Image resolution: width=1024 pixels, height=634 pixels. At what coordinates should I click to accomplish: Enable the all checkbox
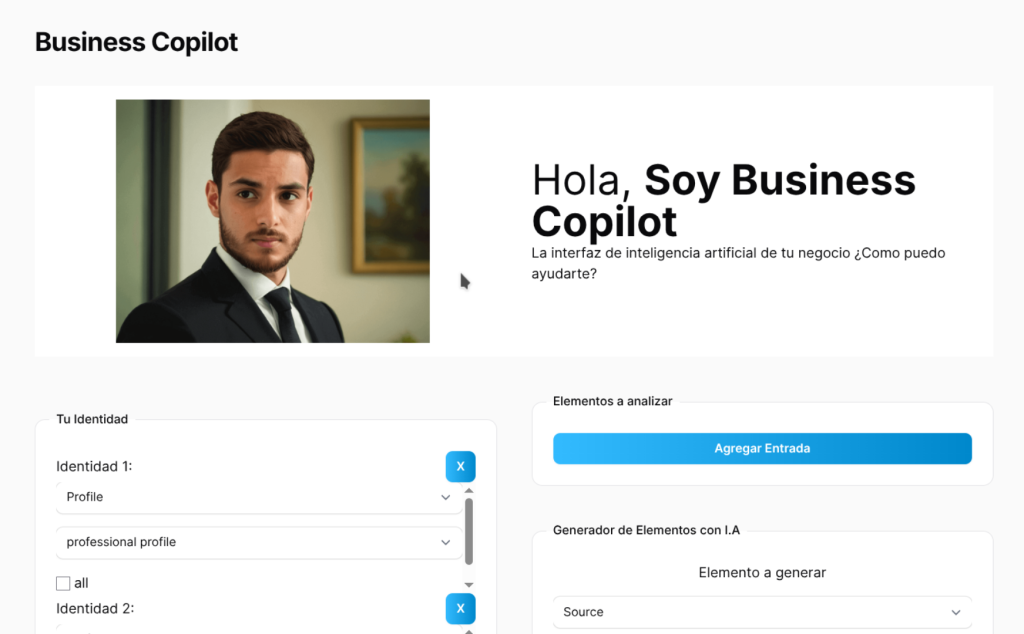pyautogui.click(x=63, y=583)
